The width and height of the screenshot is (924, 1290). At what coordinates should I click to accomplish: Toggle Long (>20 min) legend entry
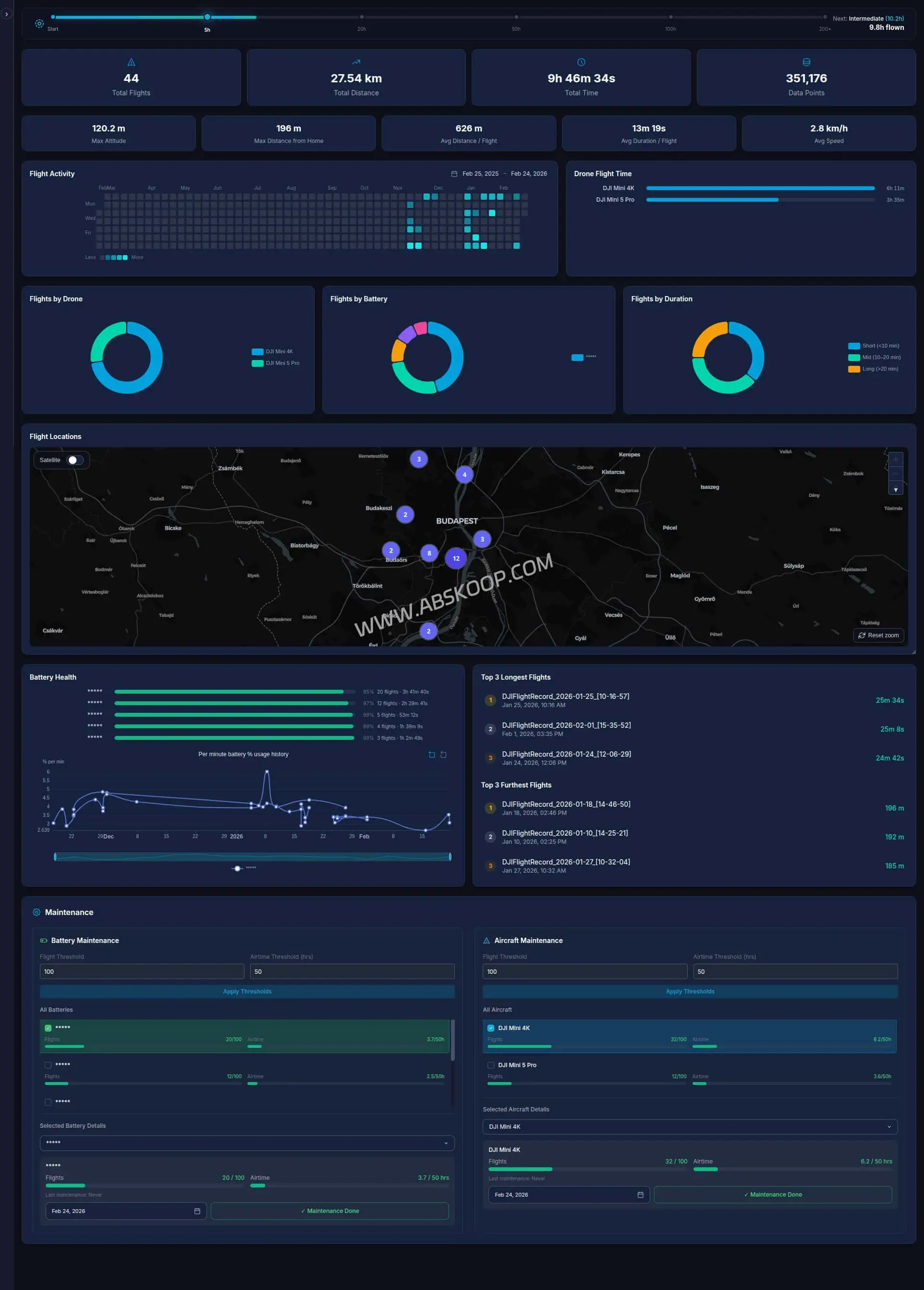coord(873,369)
